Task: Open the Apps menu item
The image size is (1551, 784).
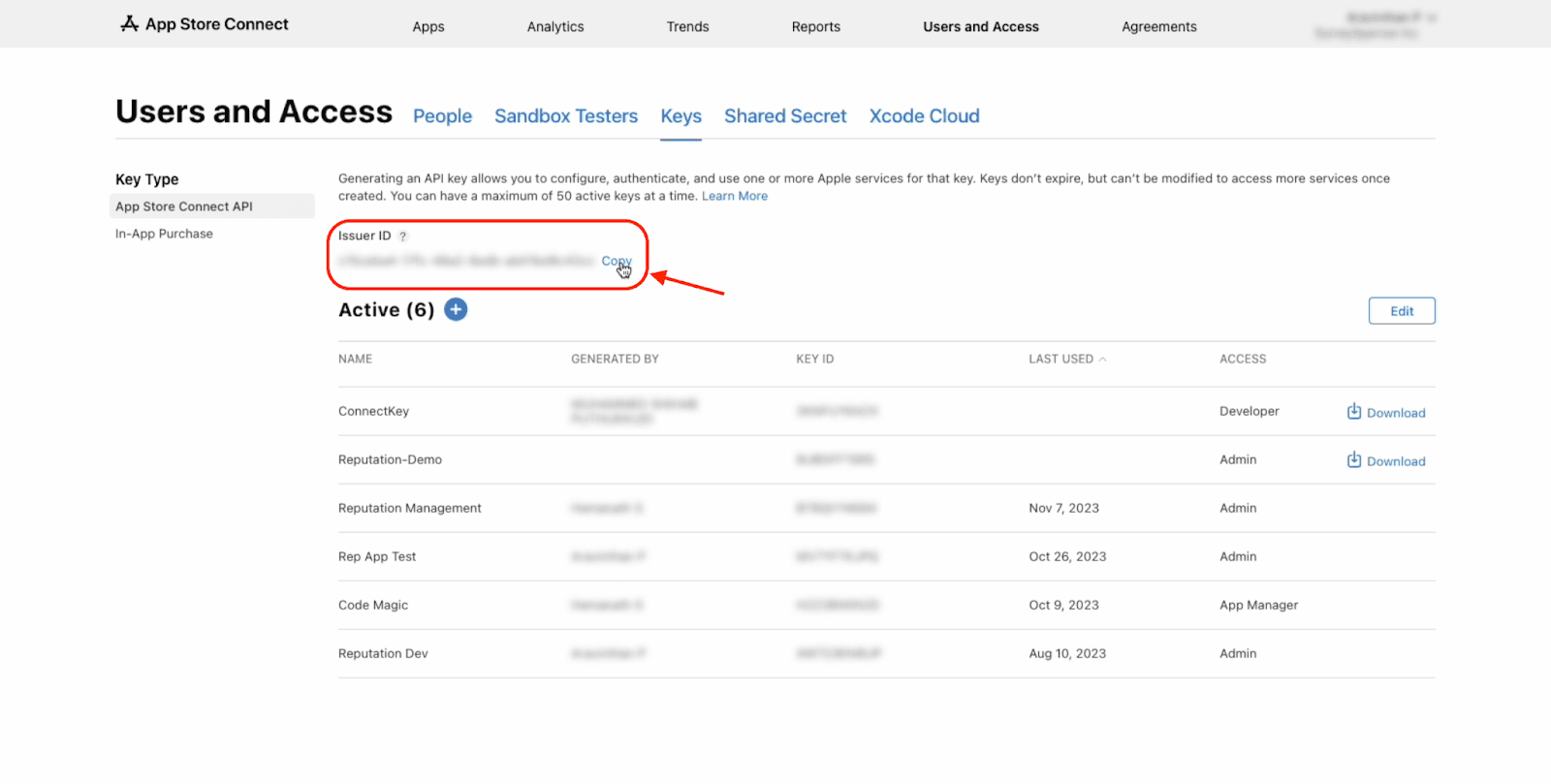Action: (x=427, y=27)
